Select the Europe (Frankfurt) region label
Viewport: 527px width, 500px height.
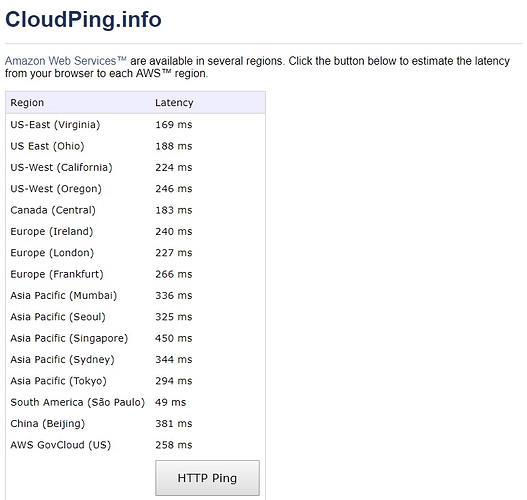[57, 274]
